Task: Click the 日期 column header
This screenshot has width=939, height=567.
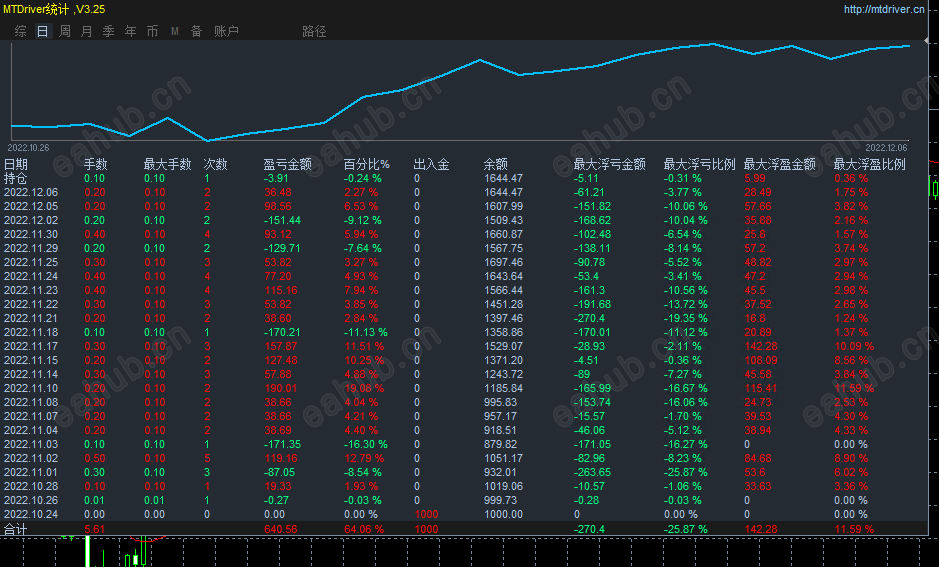Action: click(x=16, y=164)
